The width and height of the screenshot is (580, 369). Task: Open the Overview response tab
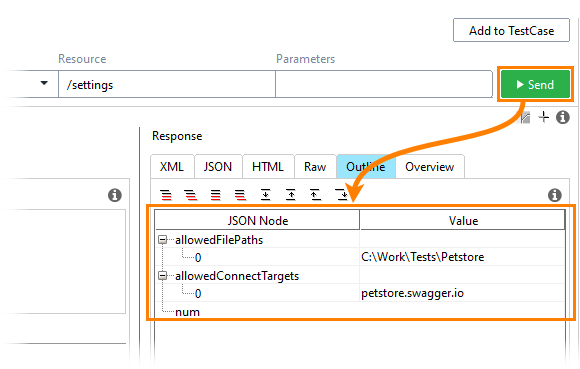coord(429,167)
